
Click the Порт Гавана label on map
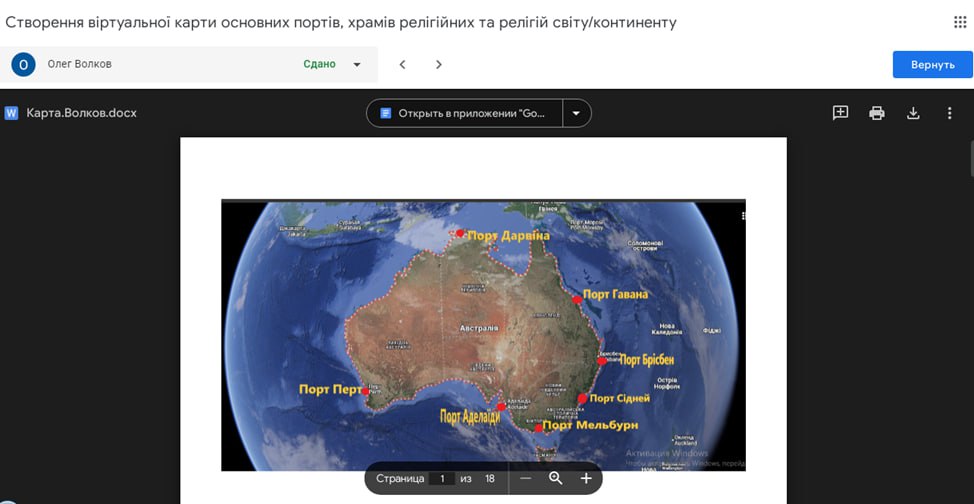[616, 294]
